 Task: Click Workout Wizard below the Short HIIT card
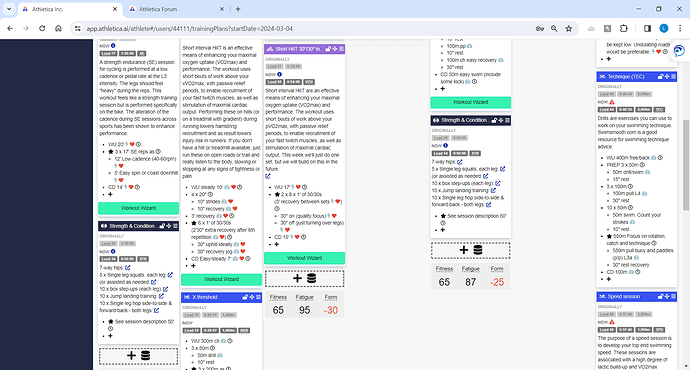305,258
